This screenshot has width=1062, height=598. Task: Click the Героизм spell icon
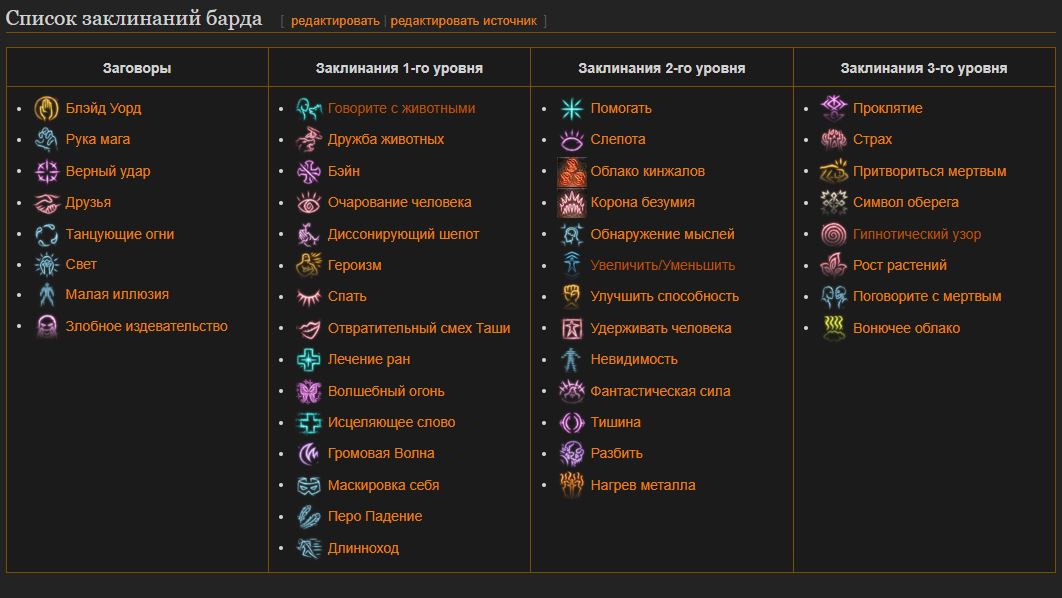pos(309,265)
